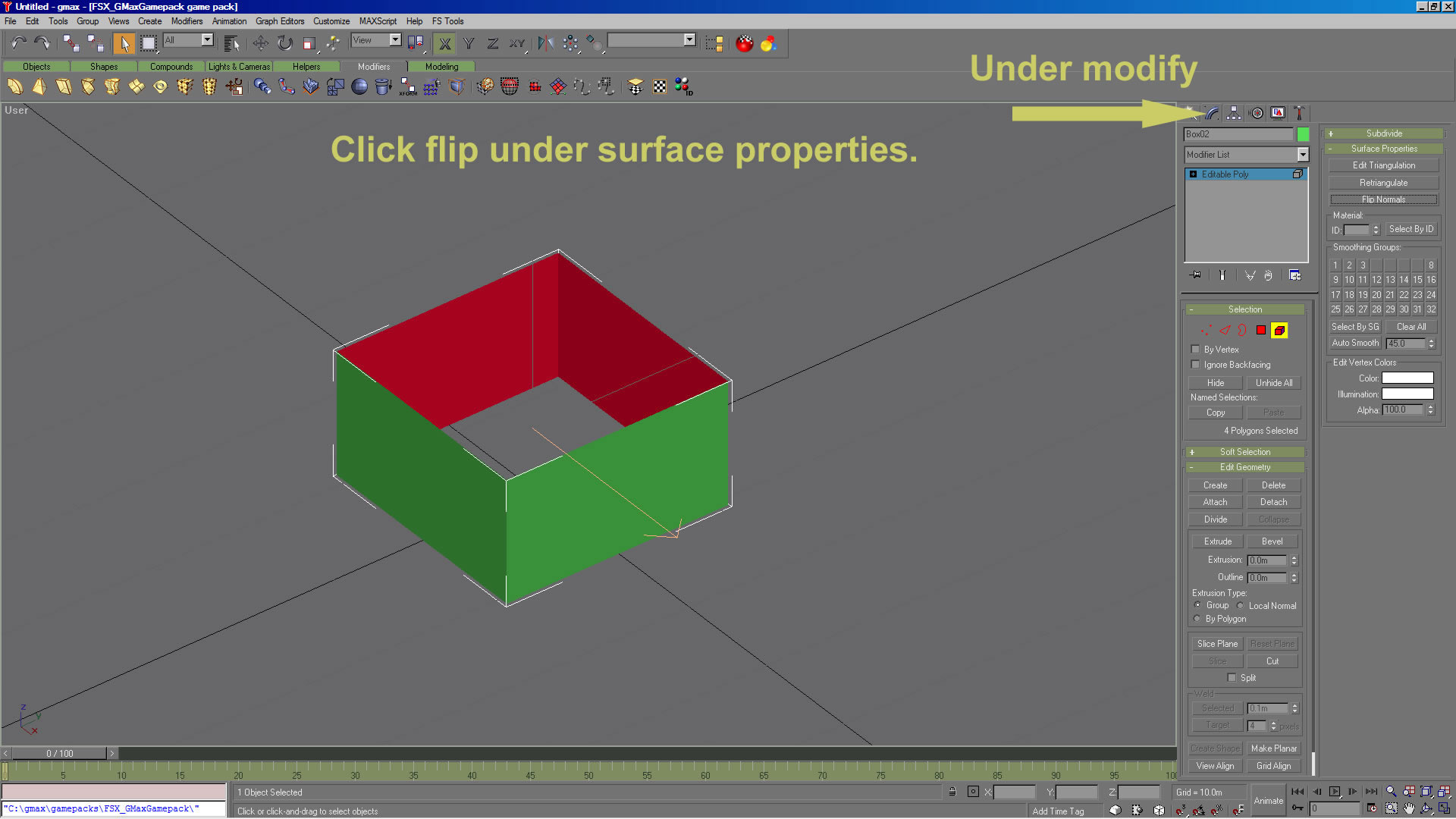Open the Hierarchy panel tab icon
1456x819 pixels.
(x=1234, y=113)
